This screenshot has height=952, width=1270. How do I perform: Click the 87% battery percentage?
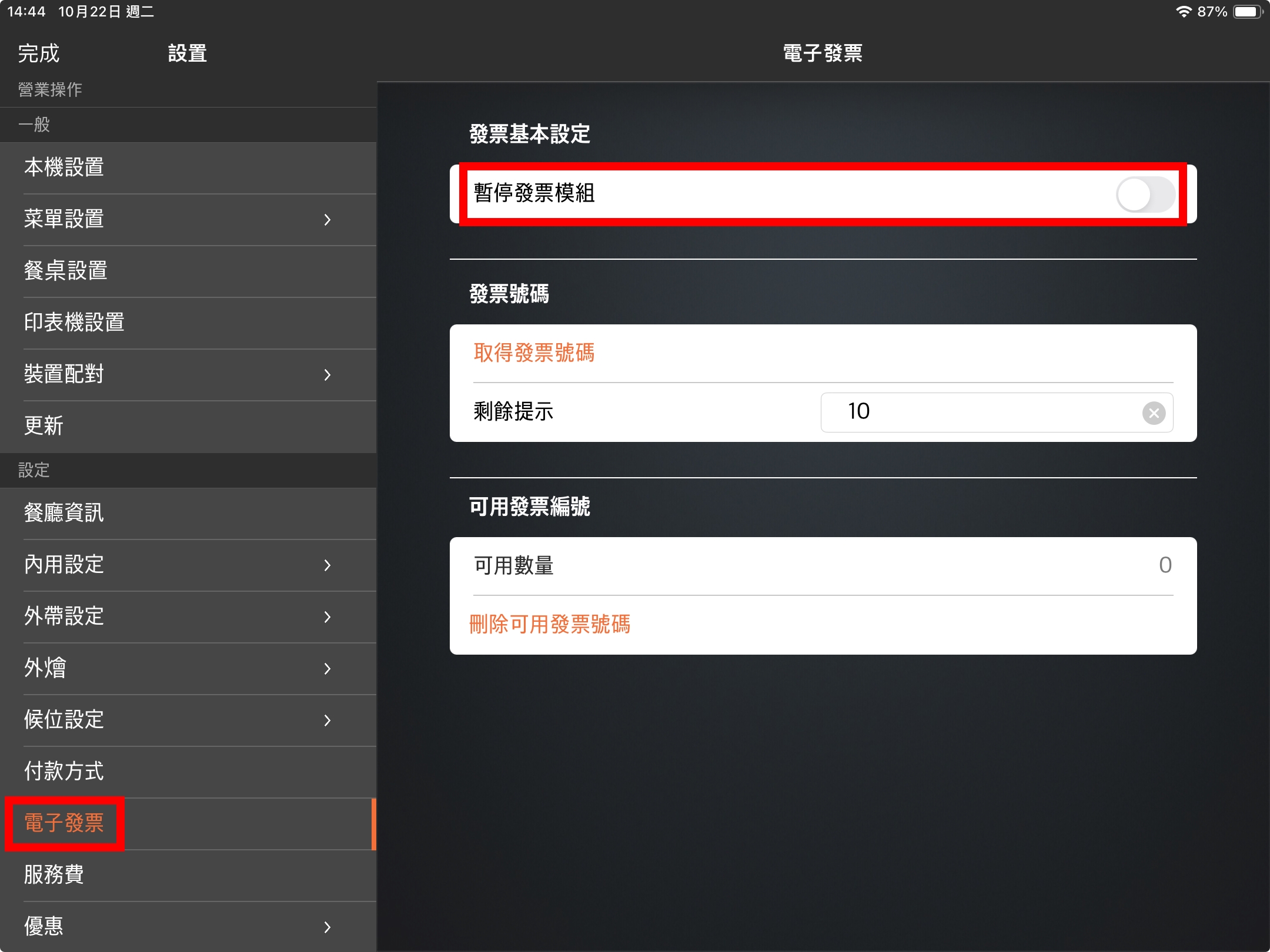click(1212, 12)
